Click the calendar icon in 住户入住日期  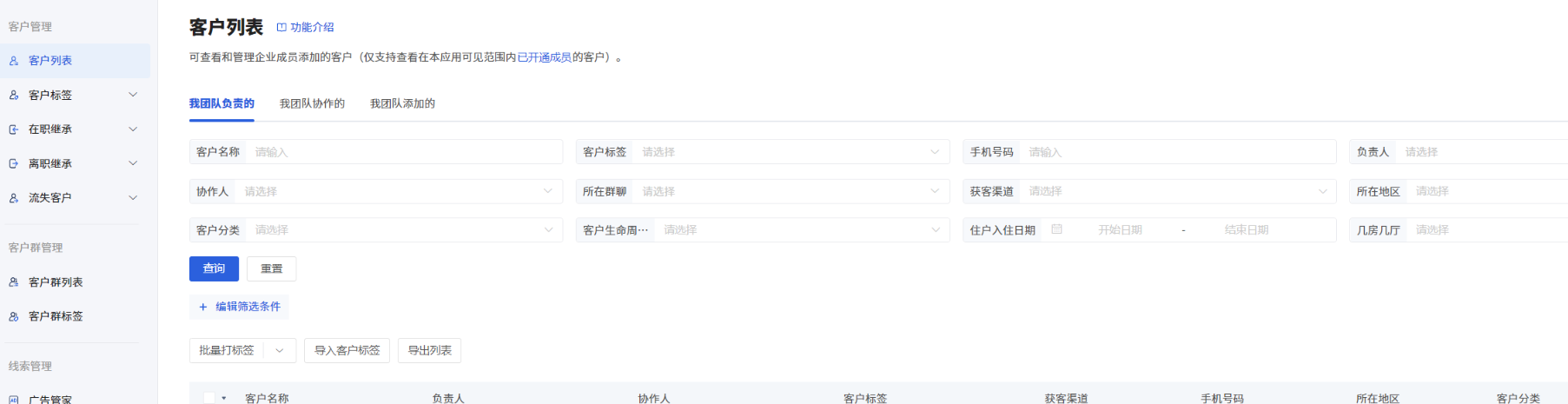1057,229
